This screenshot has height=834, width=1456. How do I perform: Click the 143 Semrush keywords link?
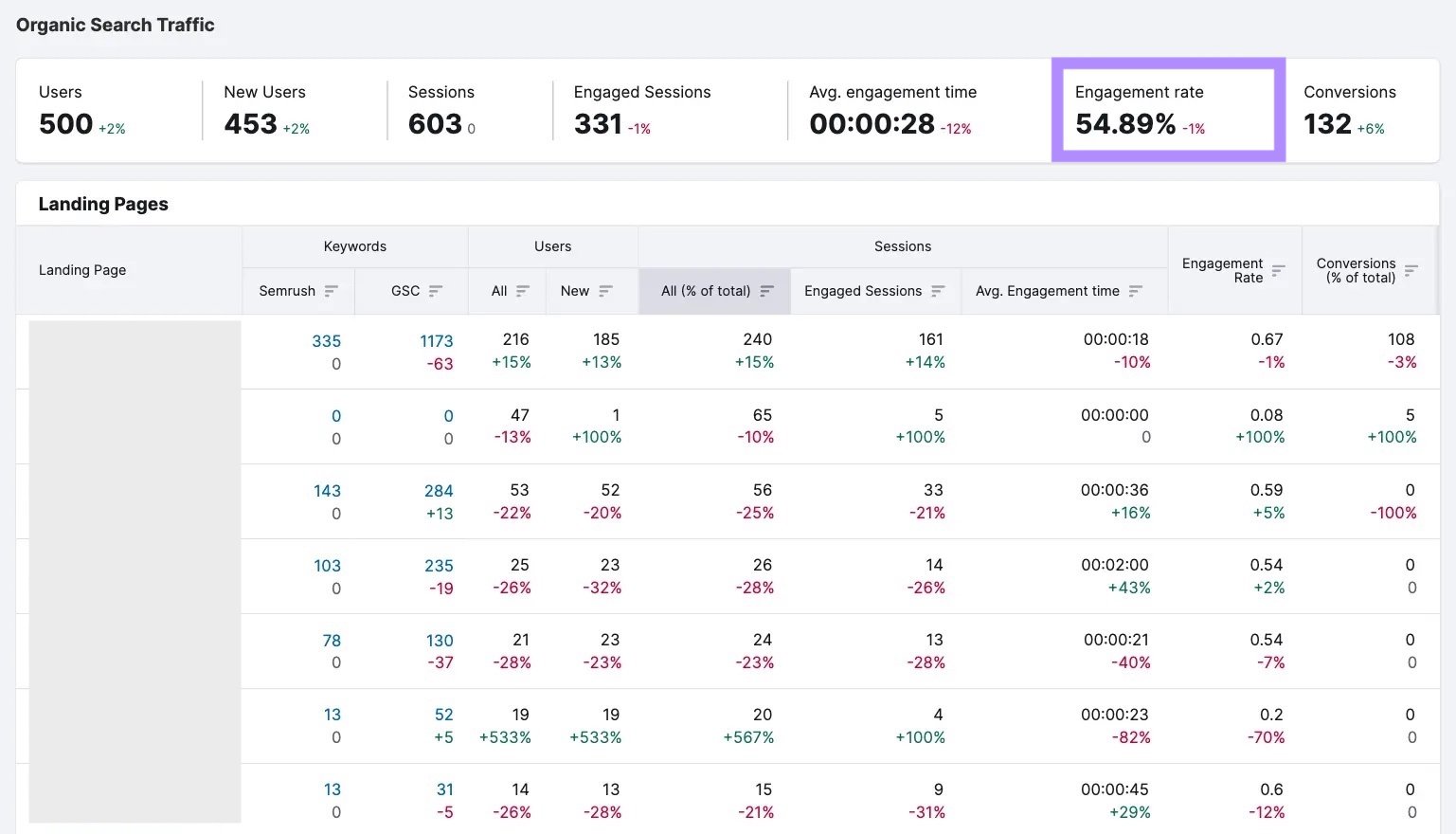[x=327, y=490]
